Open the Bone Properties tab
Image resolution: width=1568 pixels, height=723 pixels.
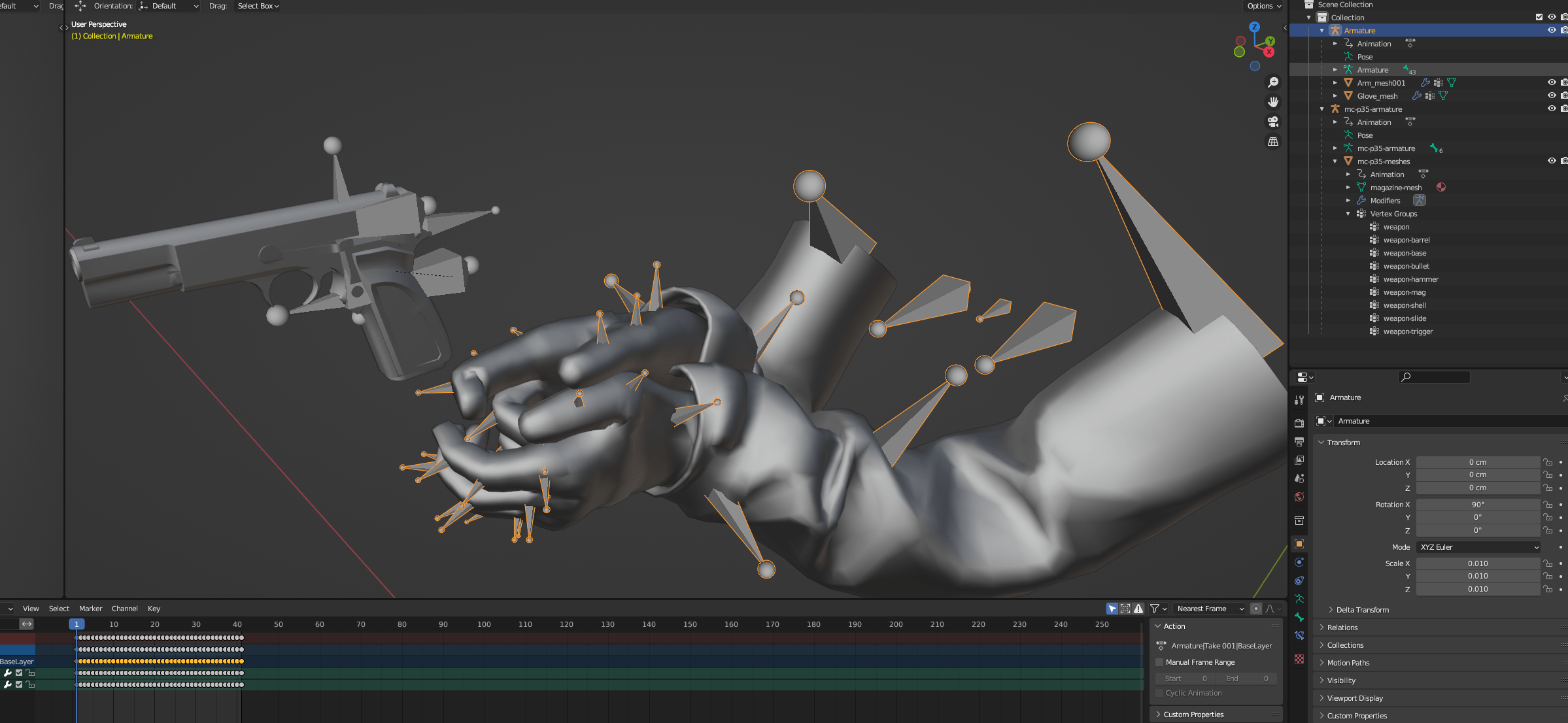1299,618
